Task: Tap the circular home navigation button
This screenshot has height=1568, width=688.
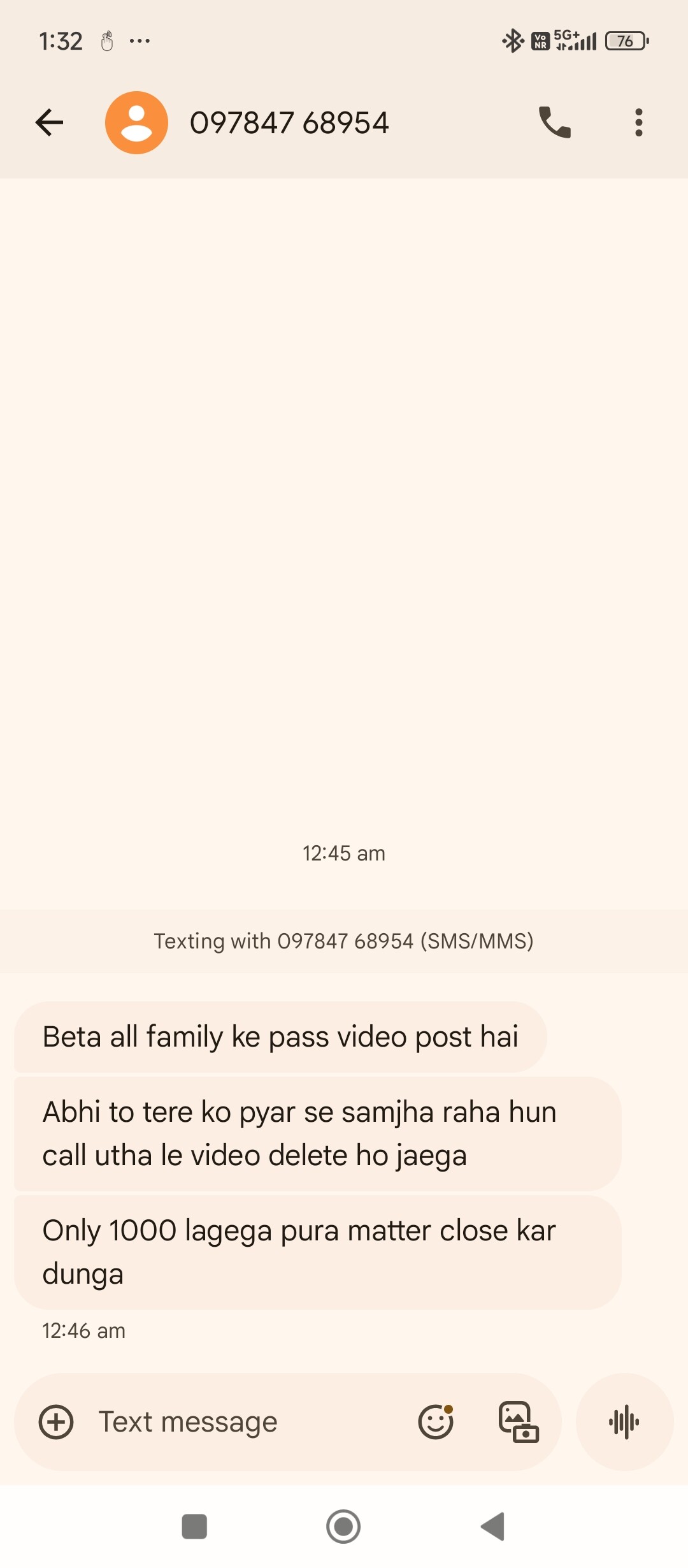Action: [x=343, y=1527]
